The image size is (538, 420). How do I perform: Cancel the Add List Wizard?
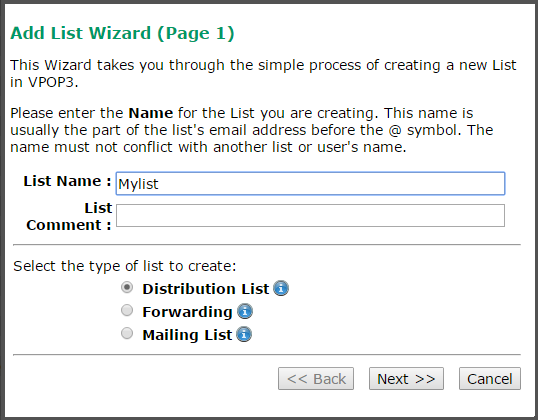(490, 378)
